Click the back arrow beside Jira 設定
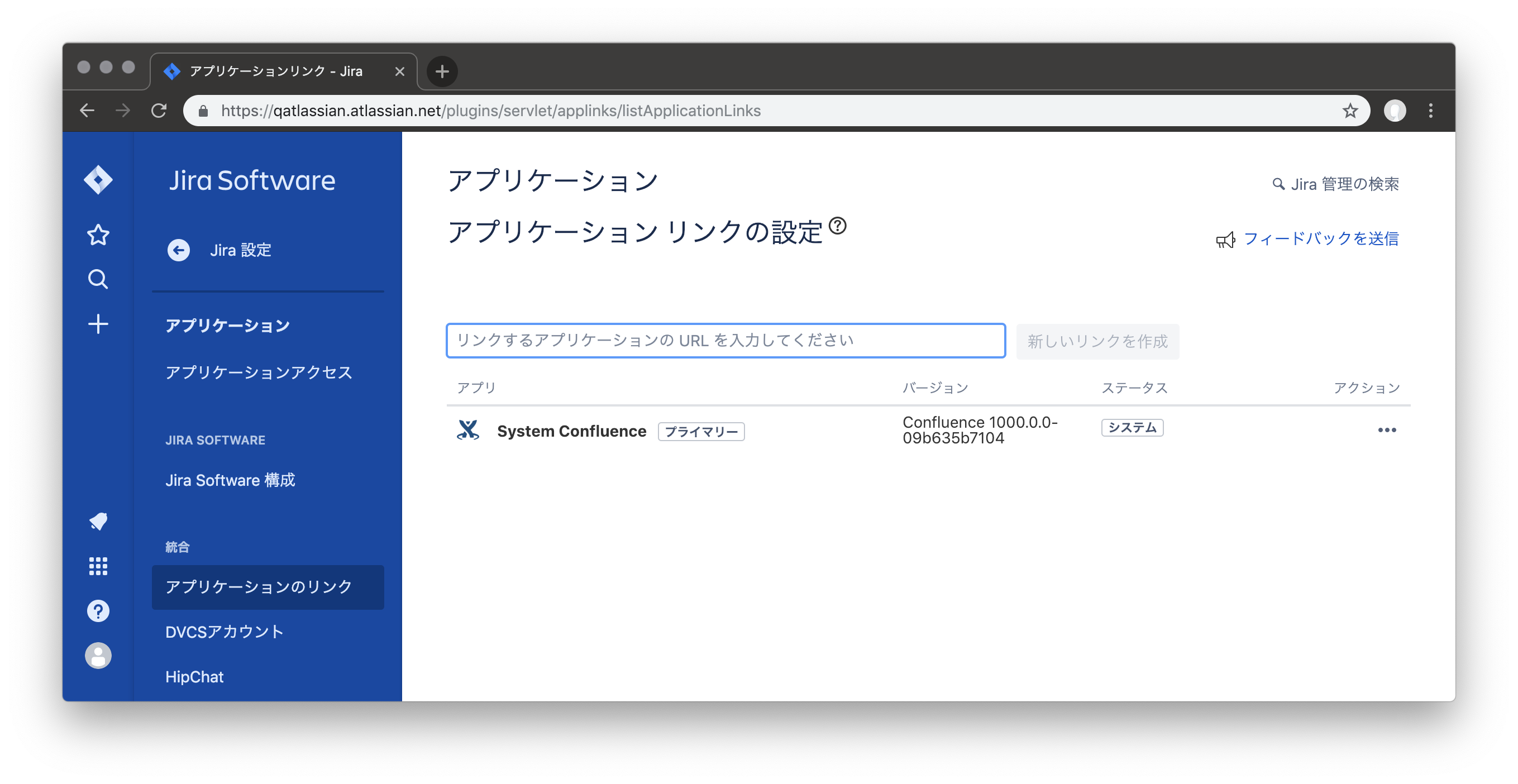This screenshot has width=1518, height=784. tap(179, 250)
